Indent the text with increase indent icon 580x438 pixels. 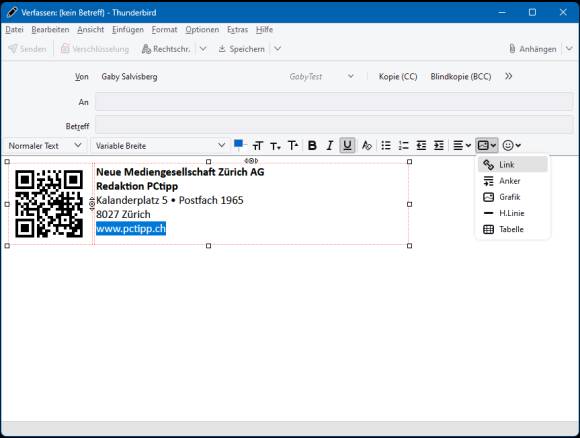tap(439, 145)
